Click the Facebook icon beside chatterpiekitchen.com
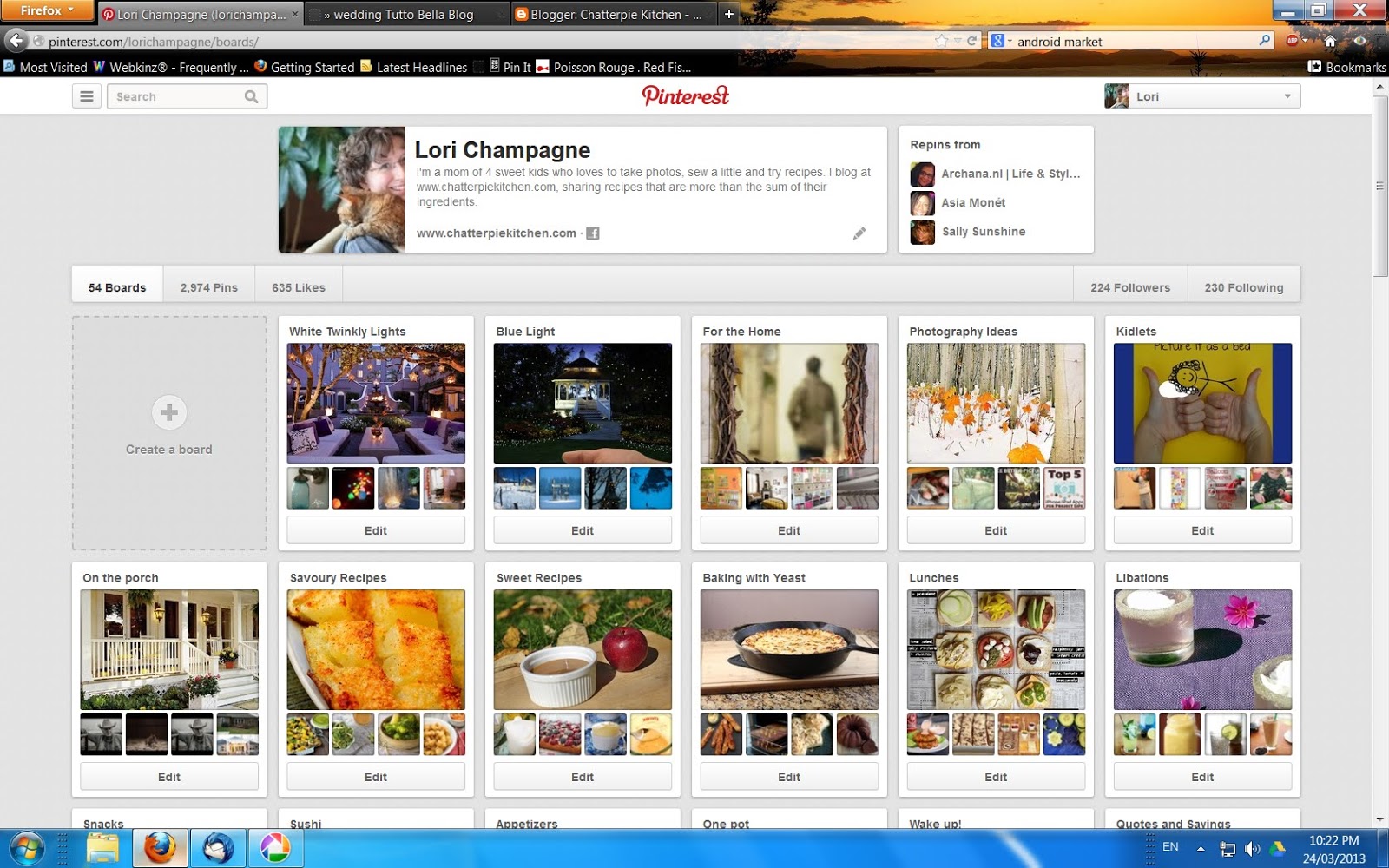This screenshot has width=1389, height=868. [x=593, y=233]
